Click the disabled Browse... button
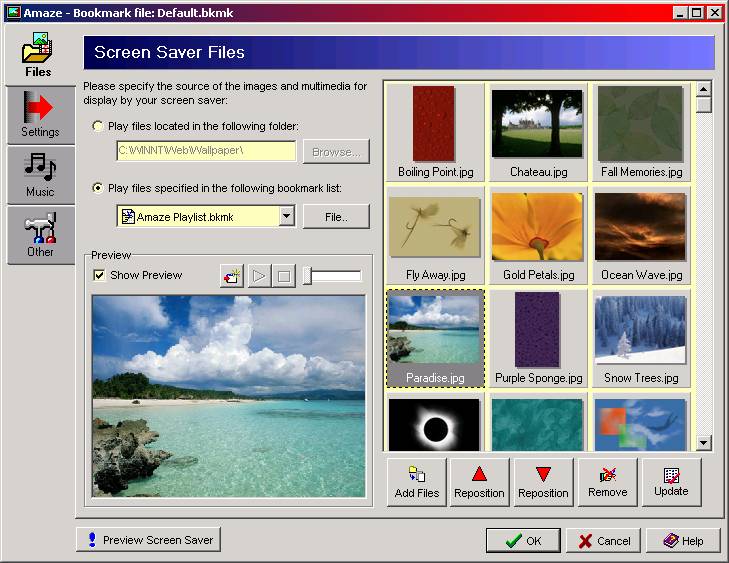 (336, 152)
